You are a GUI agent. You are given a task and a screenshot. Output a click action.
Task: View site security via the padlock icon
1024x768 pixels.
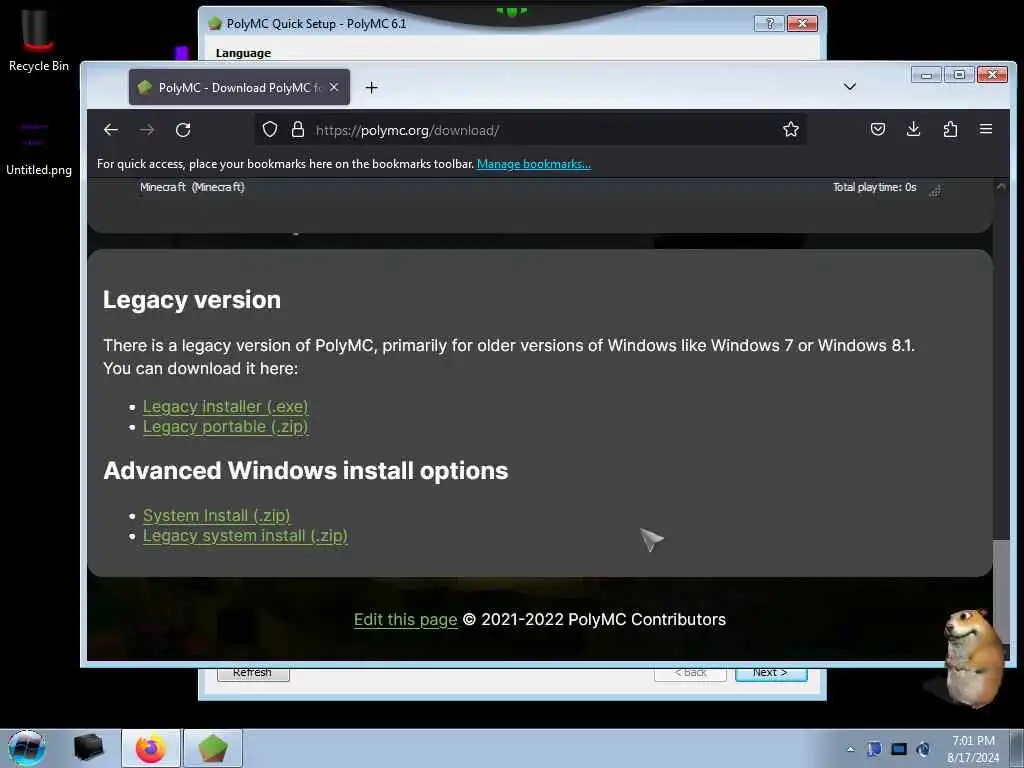pos(298,129)
